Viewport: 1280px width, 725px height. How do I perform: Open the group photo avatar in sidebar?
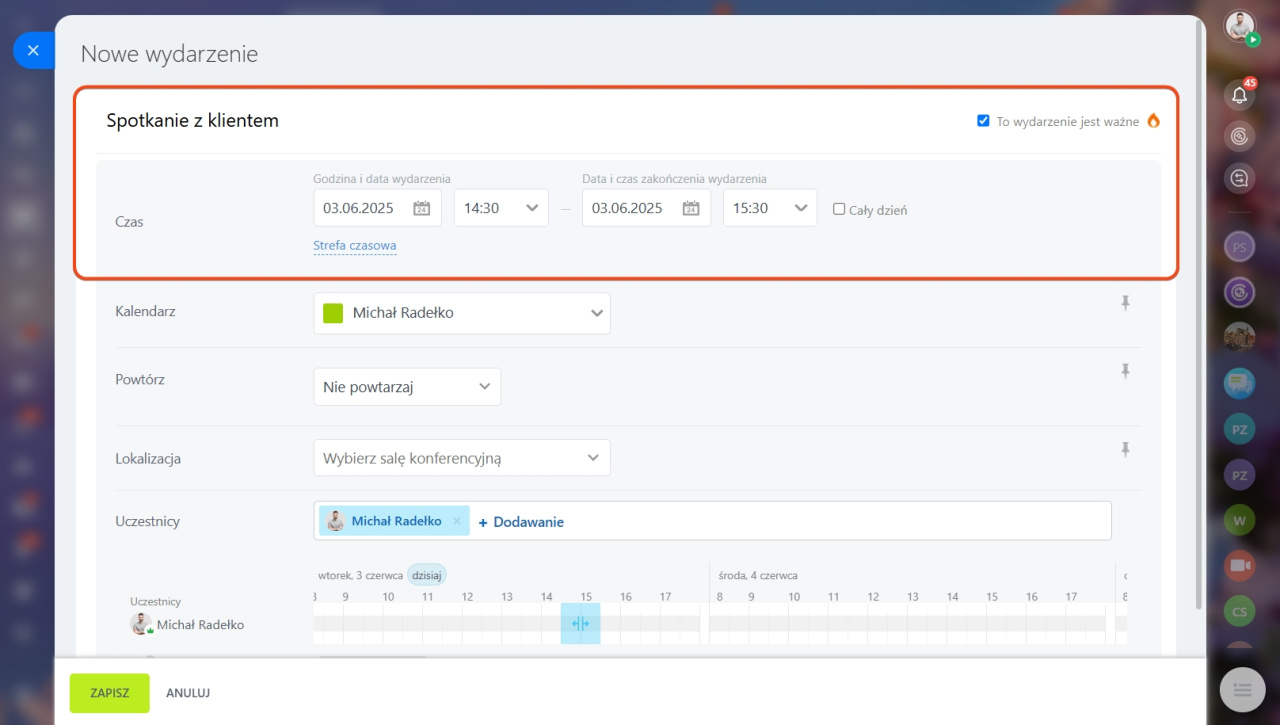click(1240, 337)
